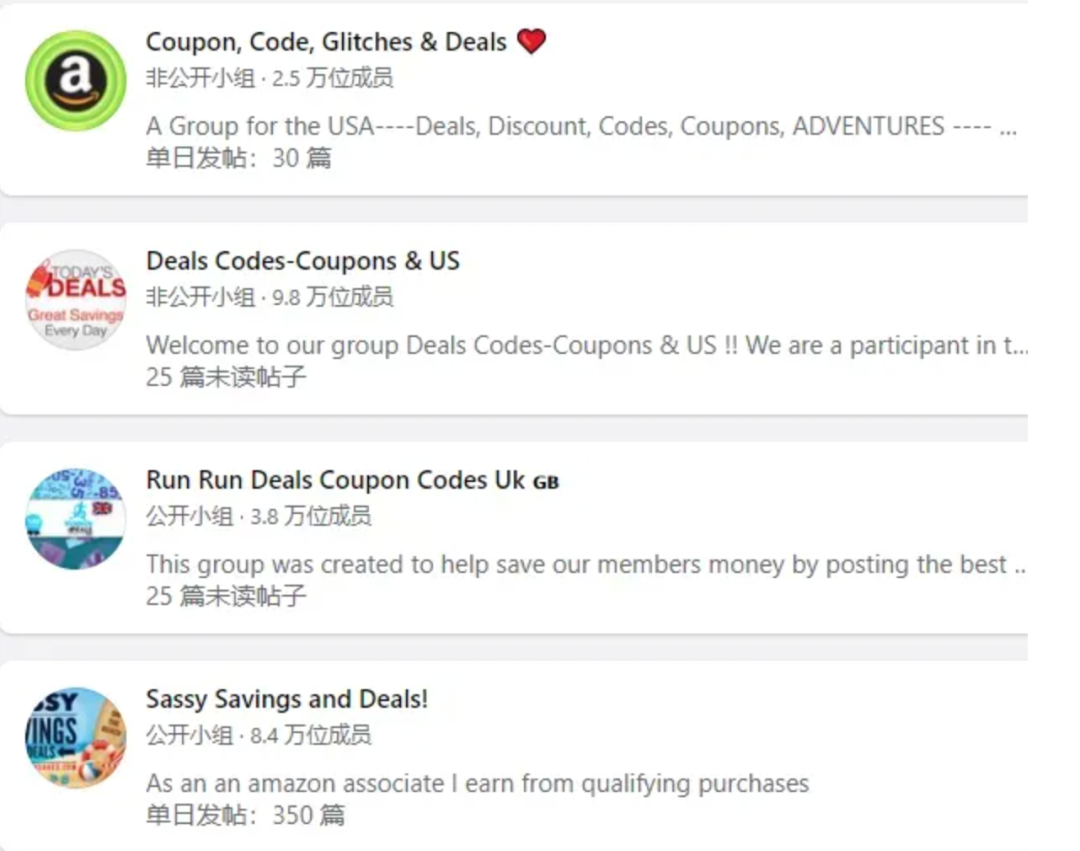
Task: Open Coupon, Code, Glitches & Deals group
Action: (326, 42)
